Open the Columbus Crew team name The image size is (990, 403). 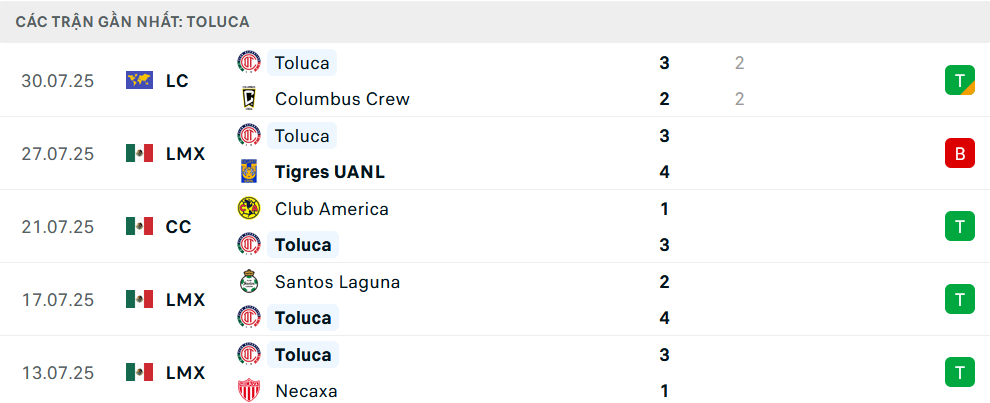(x=342, y=99)
